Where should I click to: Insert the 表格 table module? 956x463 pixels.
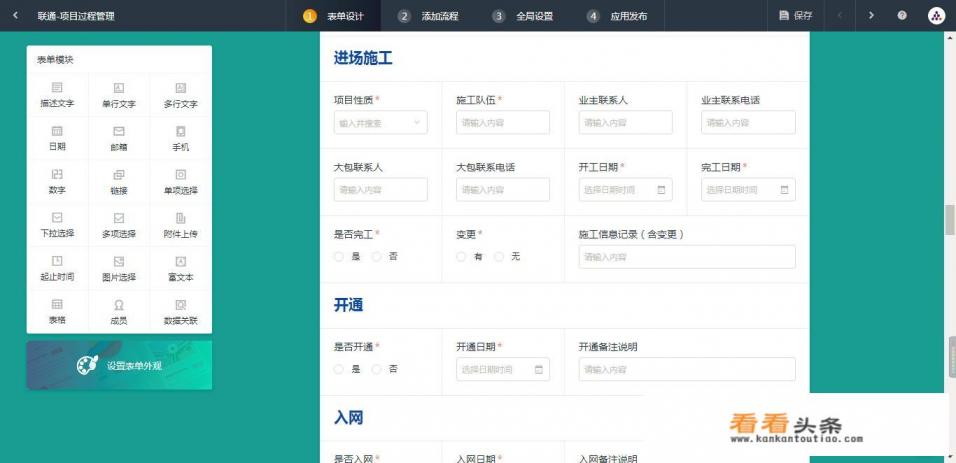pyautogui.click(x=57, y=310)
